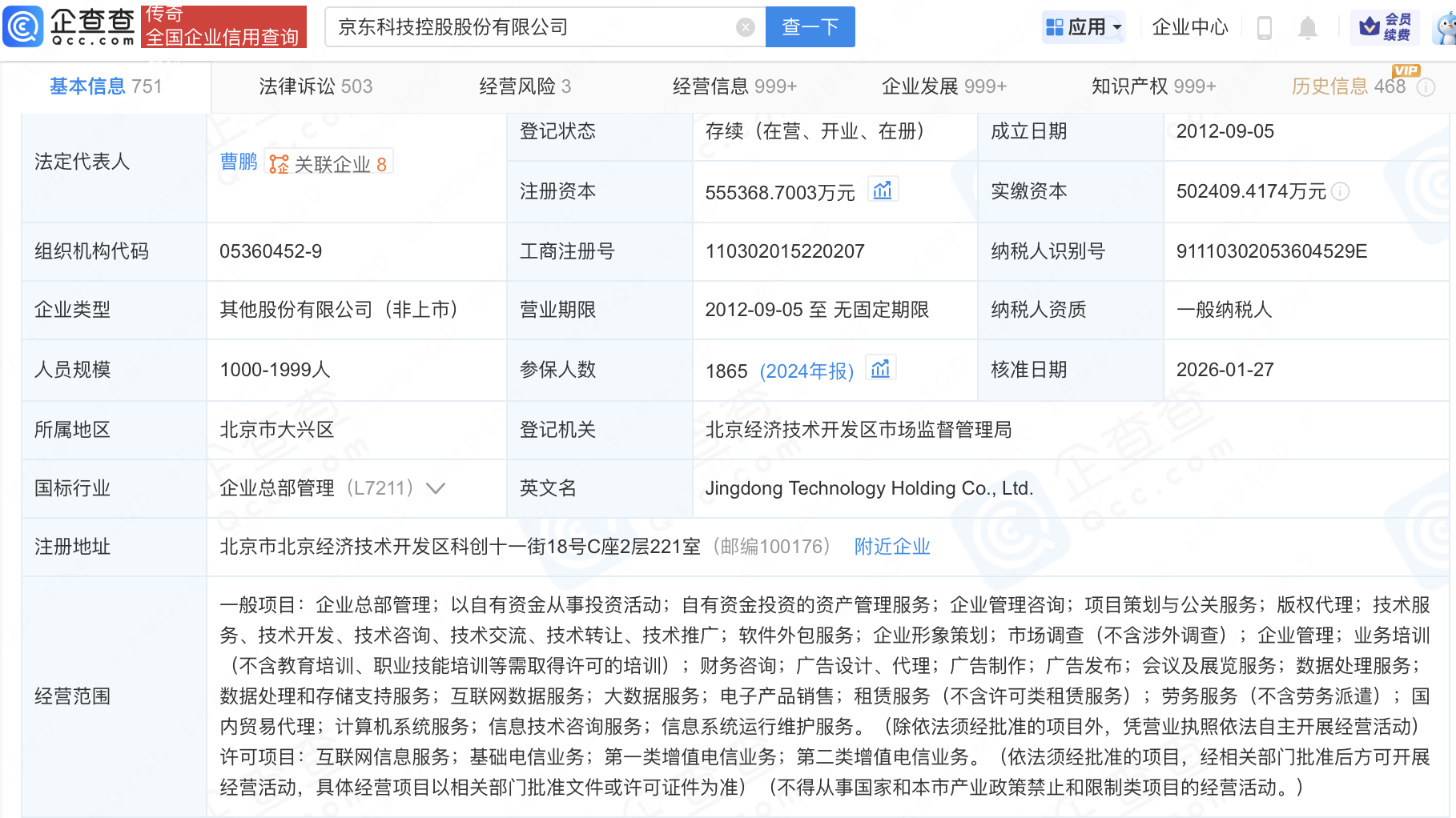
Task: Clear the search box text
Action: (745, 27)
